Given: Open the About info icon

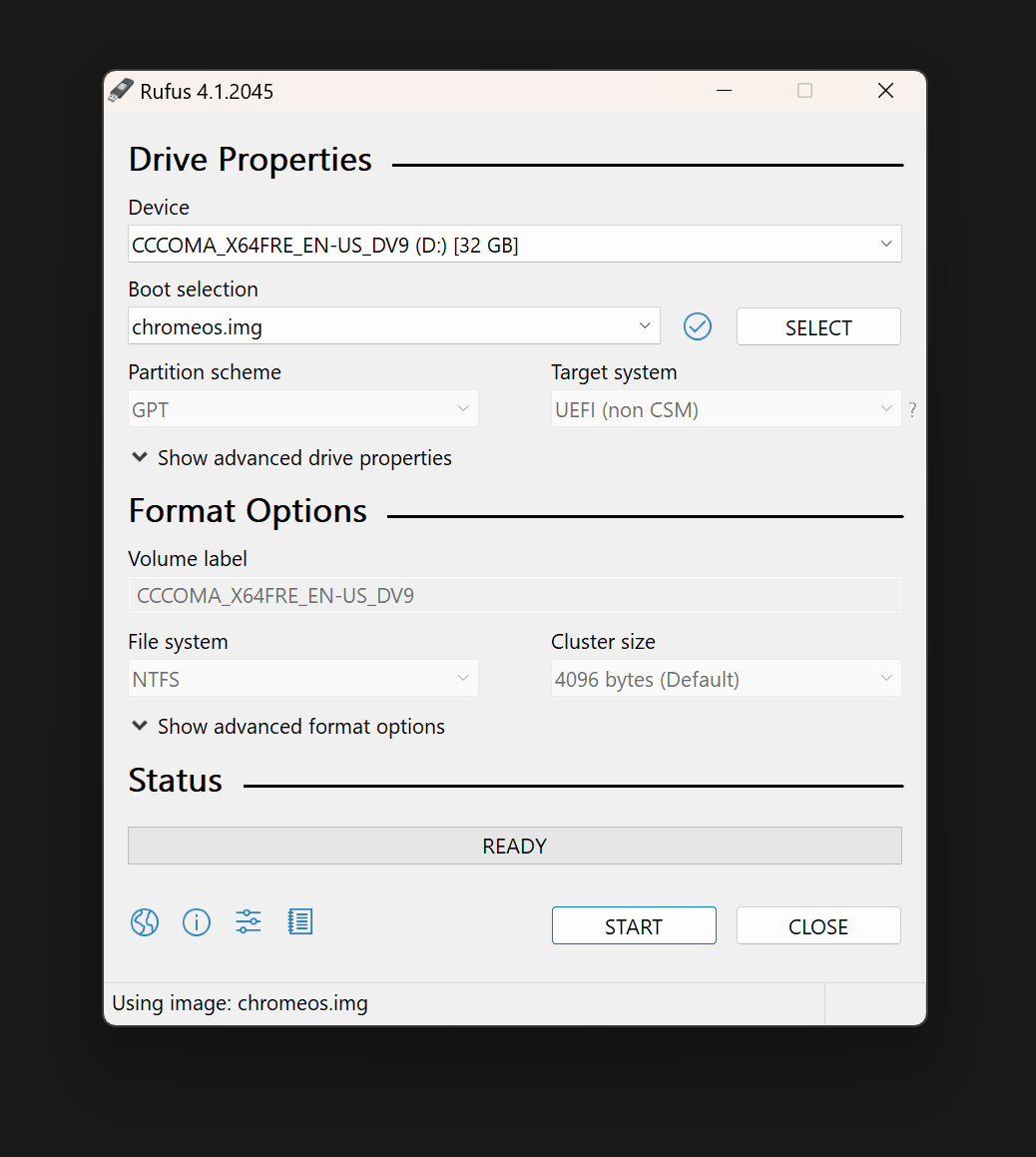Looking at the screenshot, I should click(x=197, y=922).
